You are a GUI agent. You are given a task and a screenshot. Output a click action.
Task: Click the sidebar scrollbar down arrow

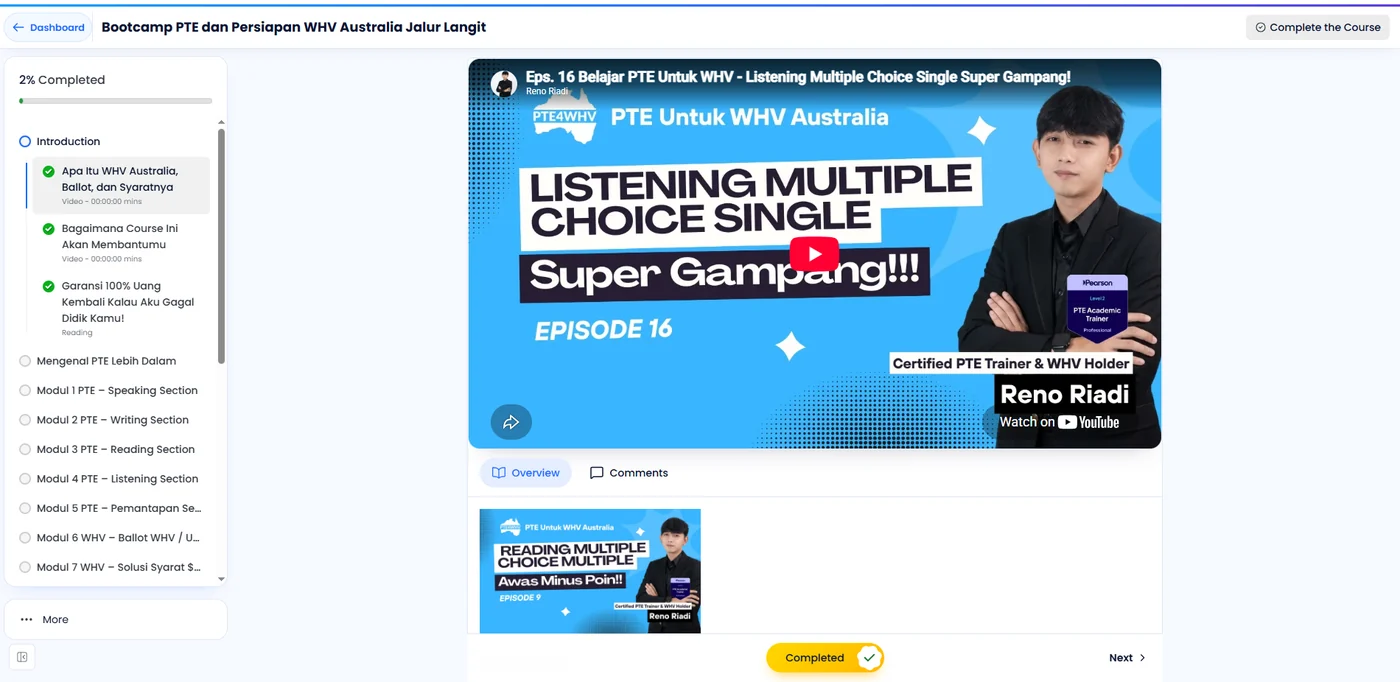pos(221,579)
